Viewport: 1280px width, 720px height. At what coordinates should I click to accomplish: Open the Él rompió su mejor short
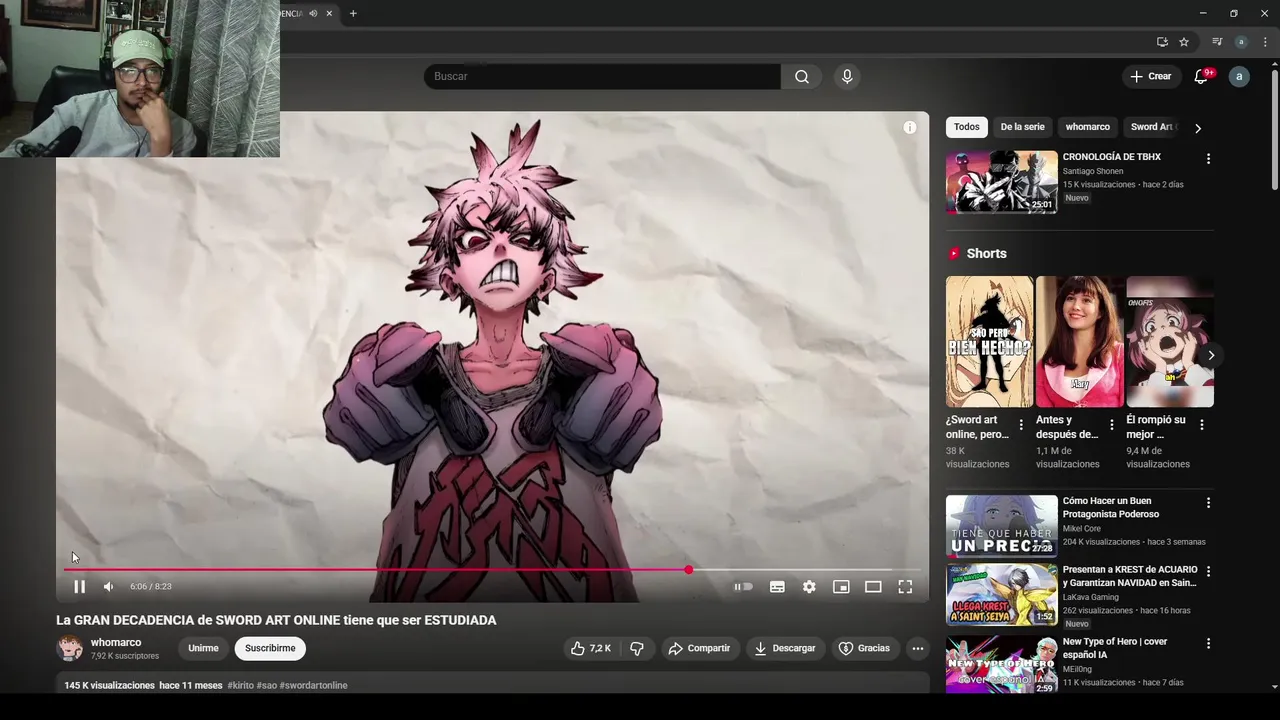coord(1169,342)
